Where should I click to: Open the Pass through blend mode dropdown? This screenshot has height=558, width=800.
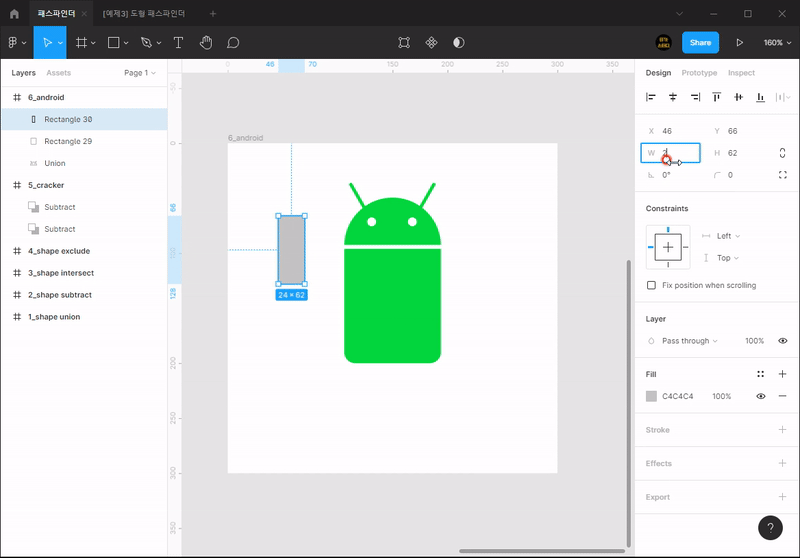pyautogui.click(x=690, y=341)
